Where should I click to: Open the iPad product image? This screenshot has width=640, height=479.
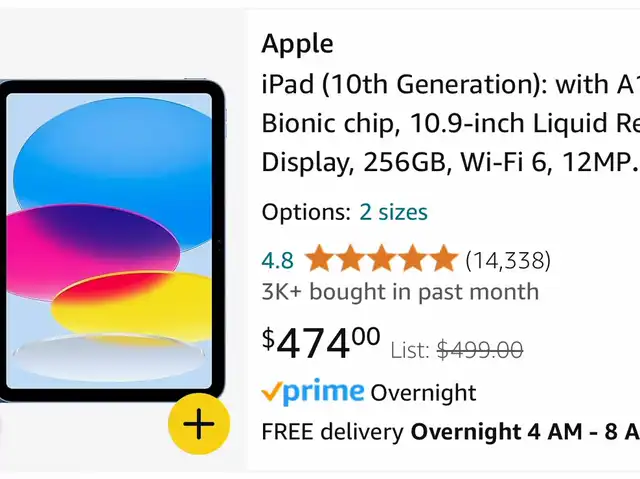[x=113, y=241]
